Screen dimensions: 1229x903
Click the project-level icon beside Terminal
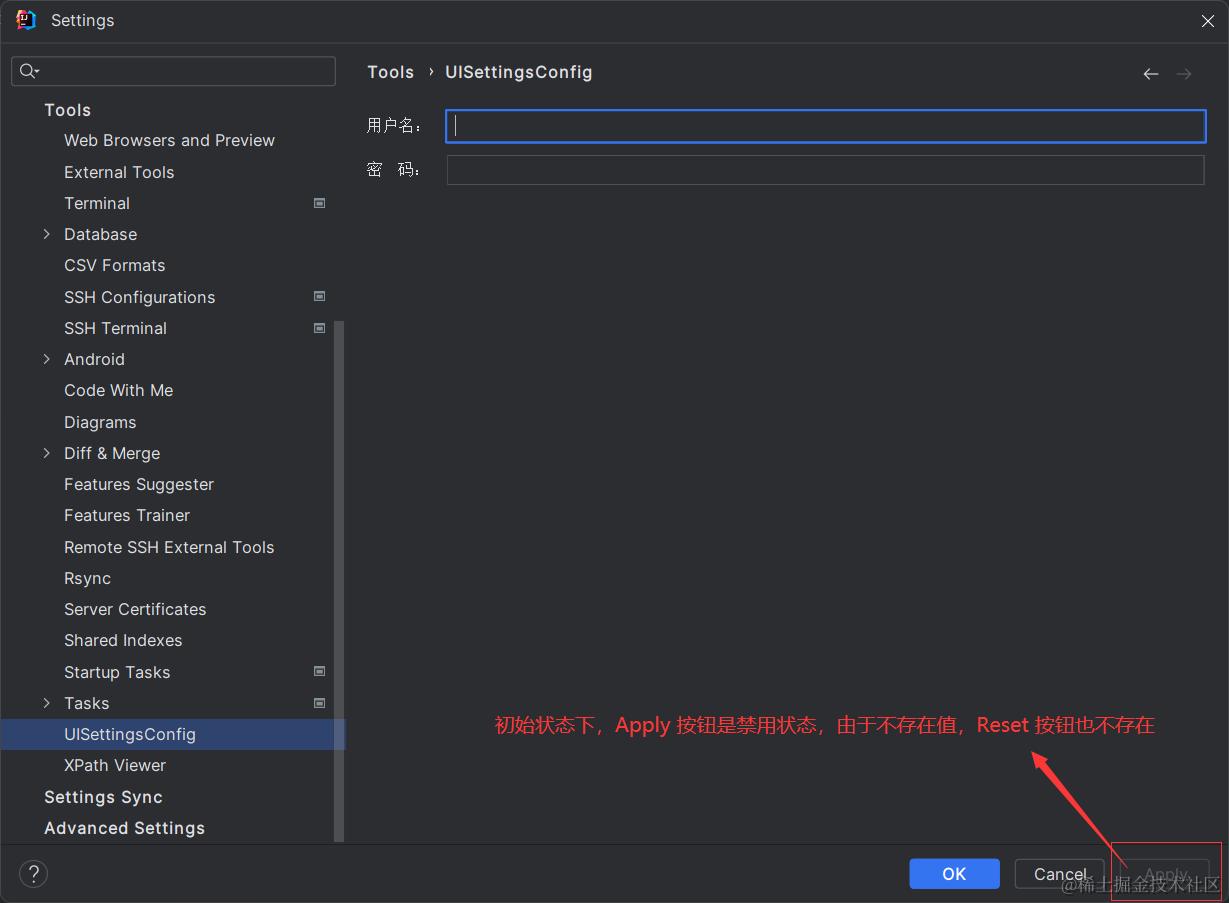[320, 203]
